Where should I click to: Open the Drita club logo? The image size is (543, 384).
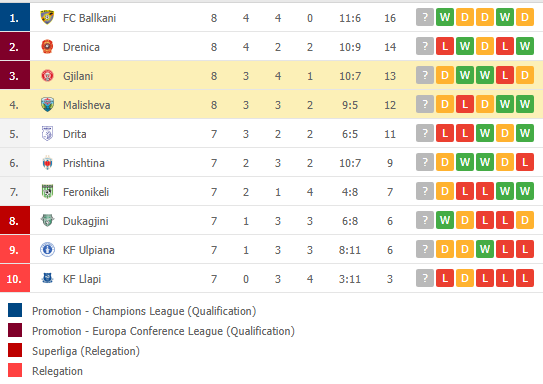47,134
